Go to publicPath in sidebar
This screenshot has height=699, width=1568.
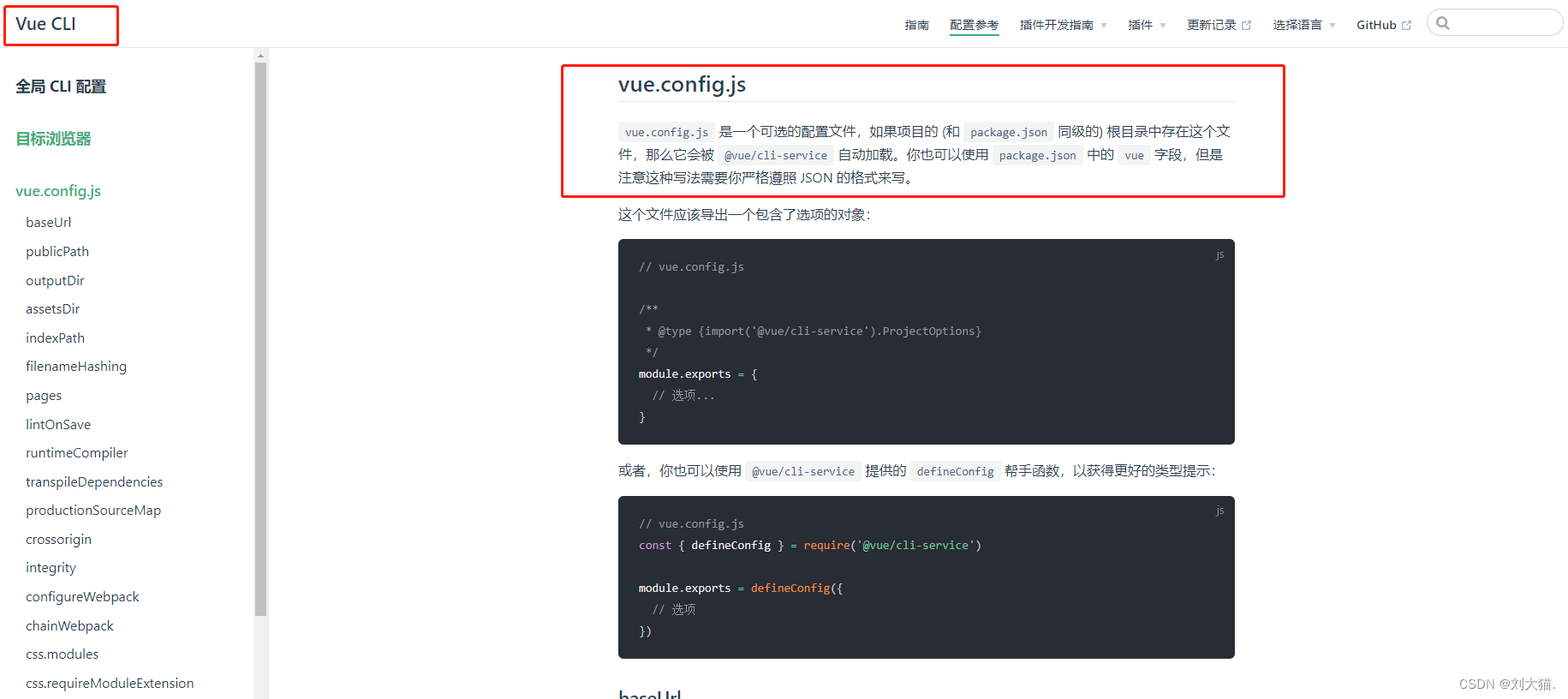pos(57,251)
